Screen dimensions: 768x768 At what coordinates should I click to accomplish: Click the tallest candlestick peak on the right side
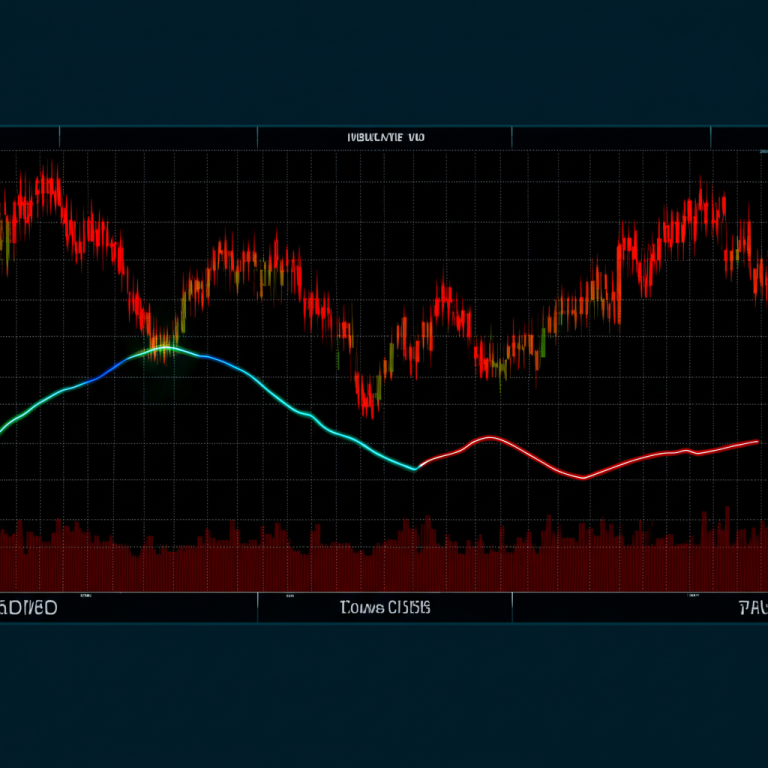point(702,195)
